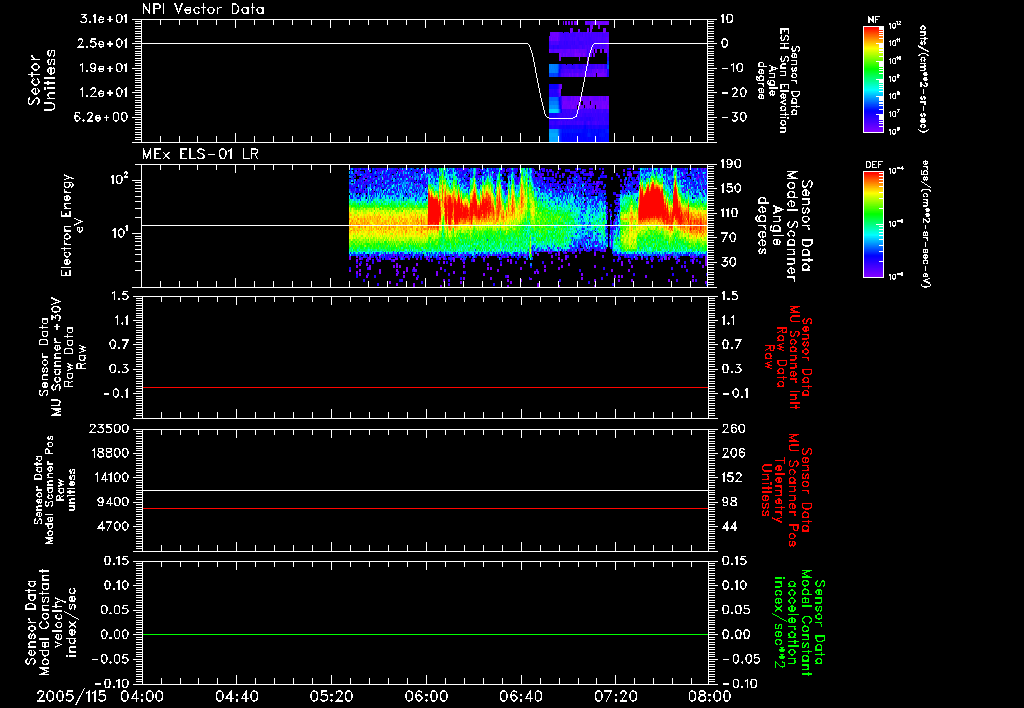Click the 23500 scanner position tick label
Screen dimensions: 1024x708
108,429
